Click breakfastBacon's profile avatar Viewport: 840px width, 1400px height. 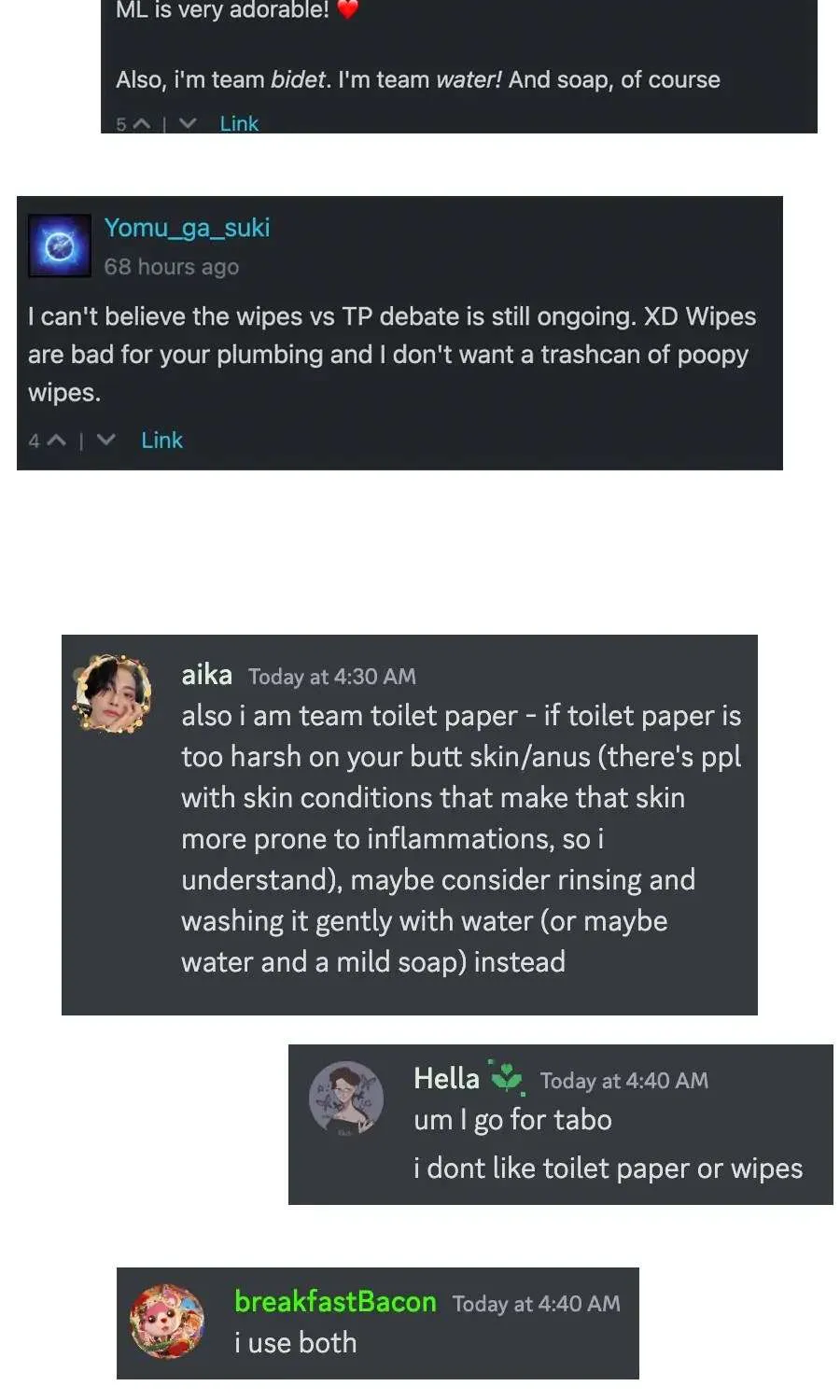click(167, 1321)
